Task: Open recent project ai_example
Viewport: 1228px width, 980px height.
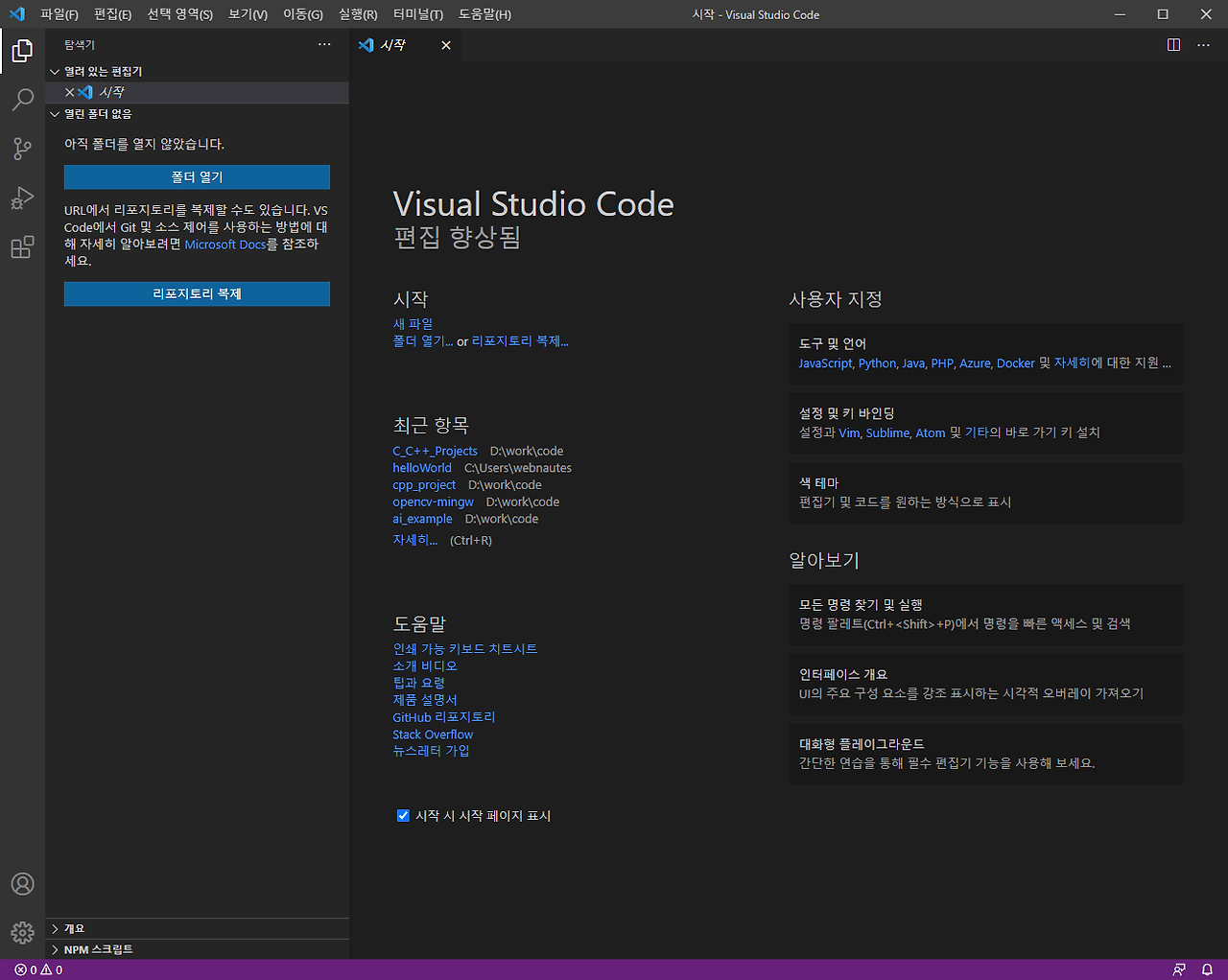Action: pyautogui.click(x=422, y=519)
